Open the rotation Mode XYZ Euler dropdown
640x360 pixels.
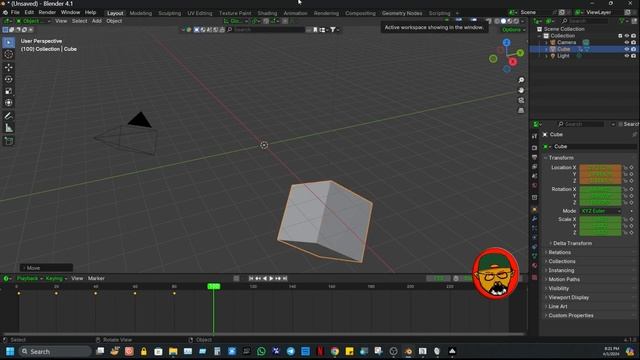coord(600,211)
